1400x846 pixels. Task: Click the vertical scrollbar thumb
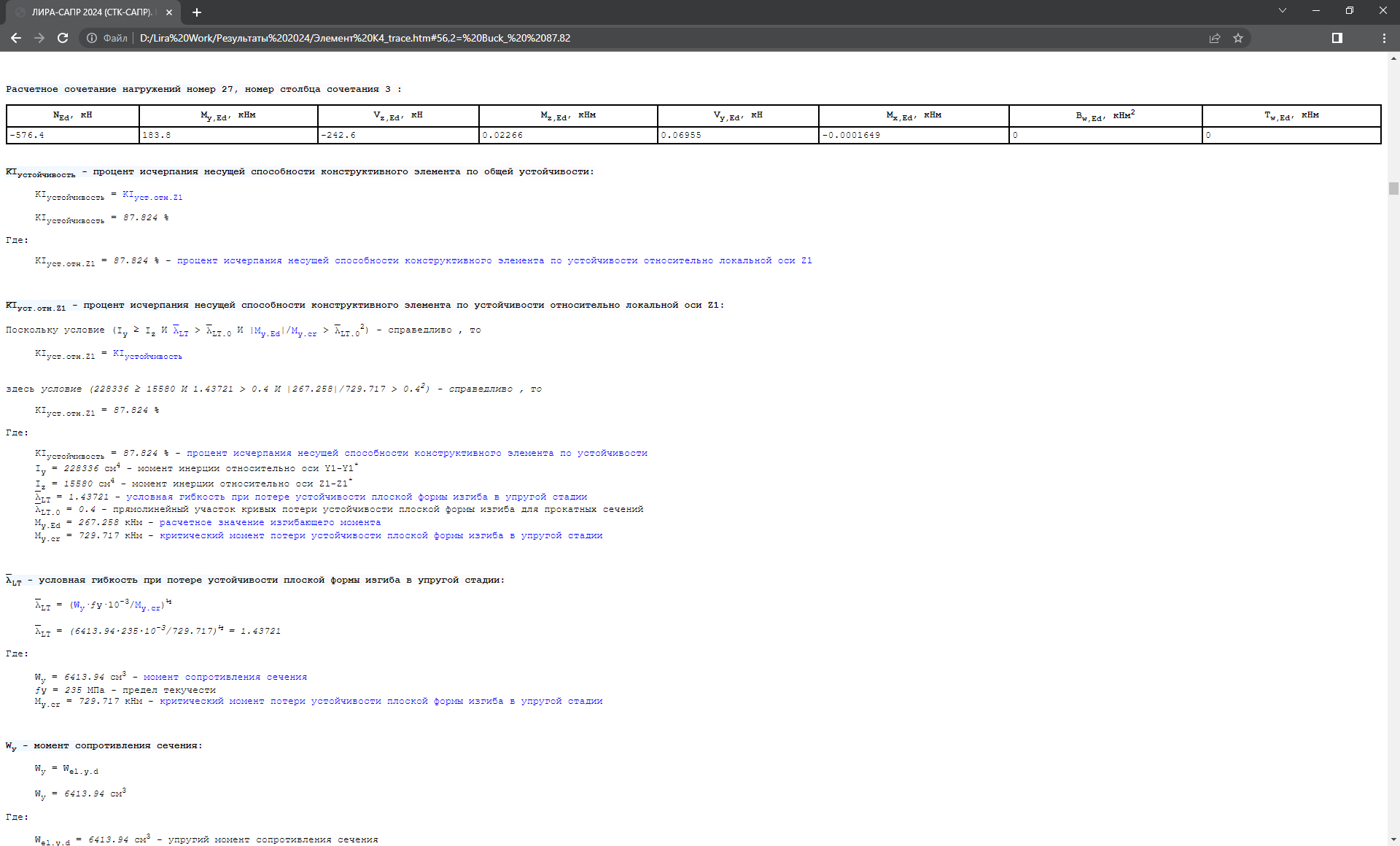(x=1393, y=188)
